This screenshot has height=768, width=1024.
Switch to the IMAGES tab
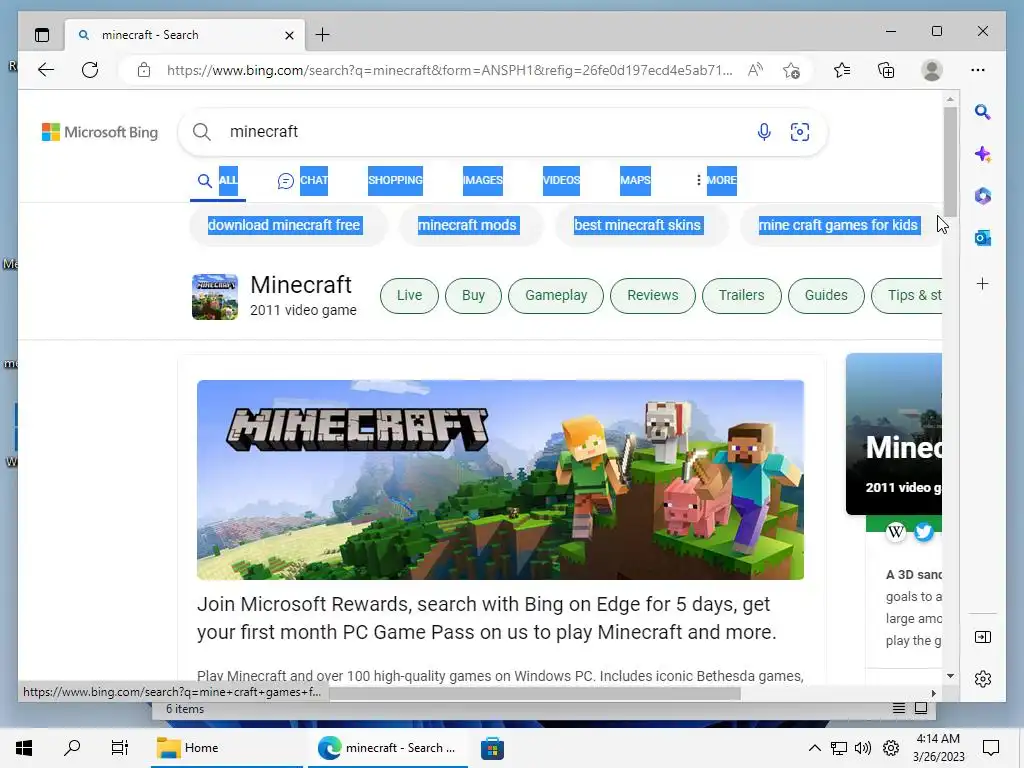point(483,180)
